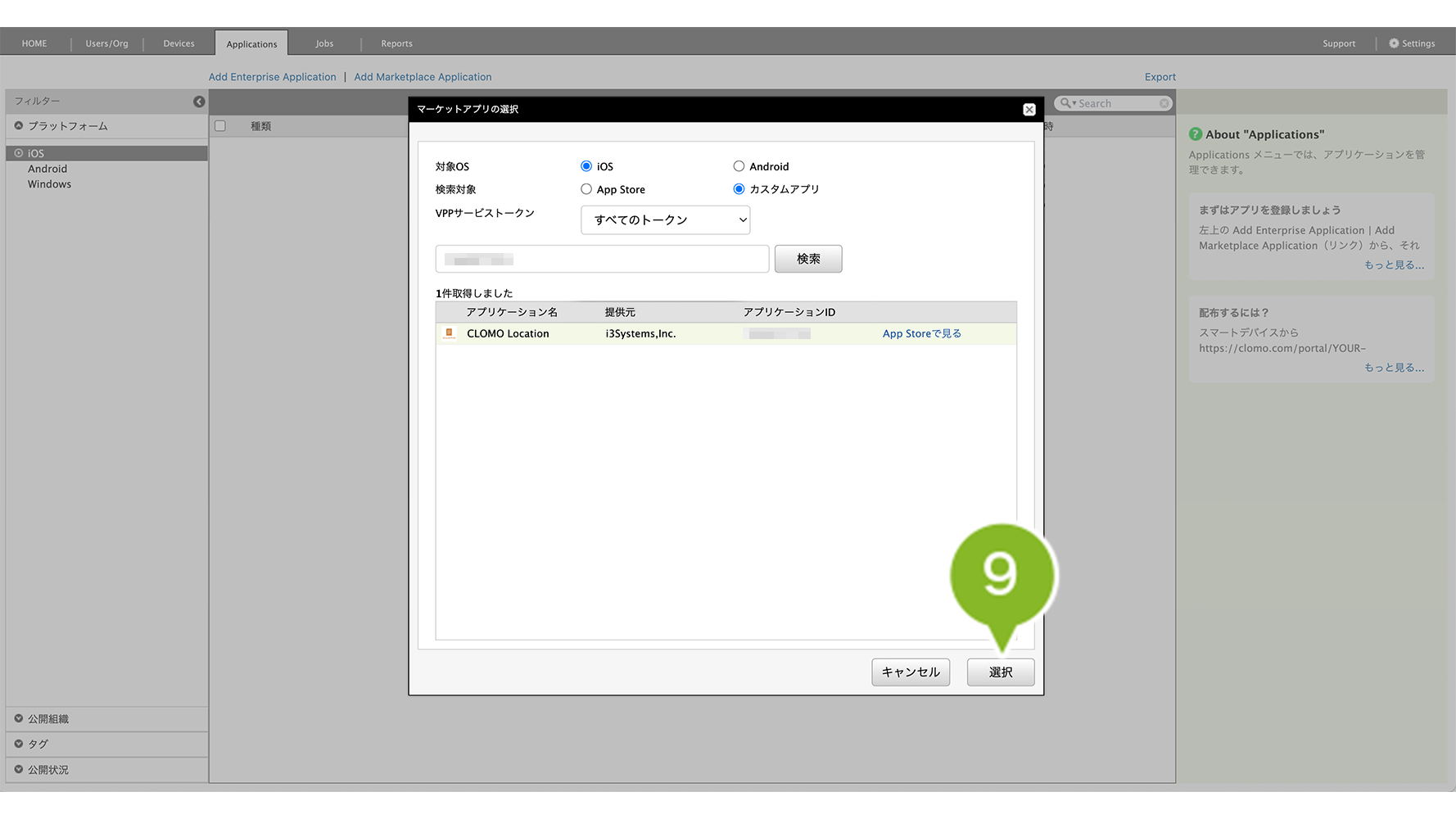Viewport: 1456px width, 819px height.
Task: Select the Android radio button
Action: pyautogui.click(x=739, y=166)
